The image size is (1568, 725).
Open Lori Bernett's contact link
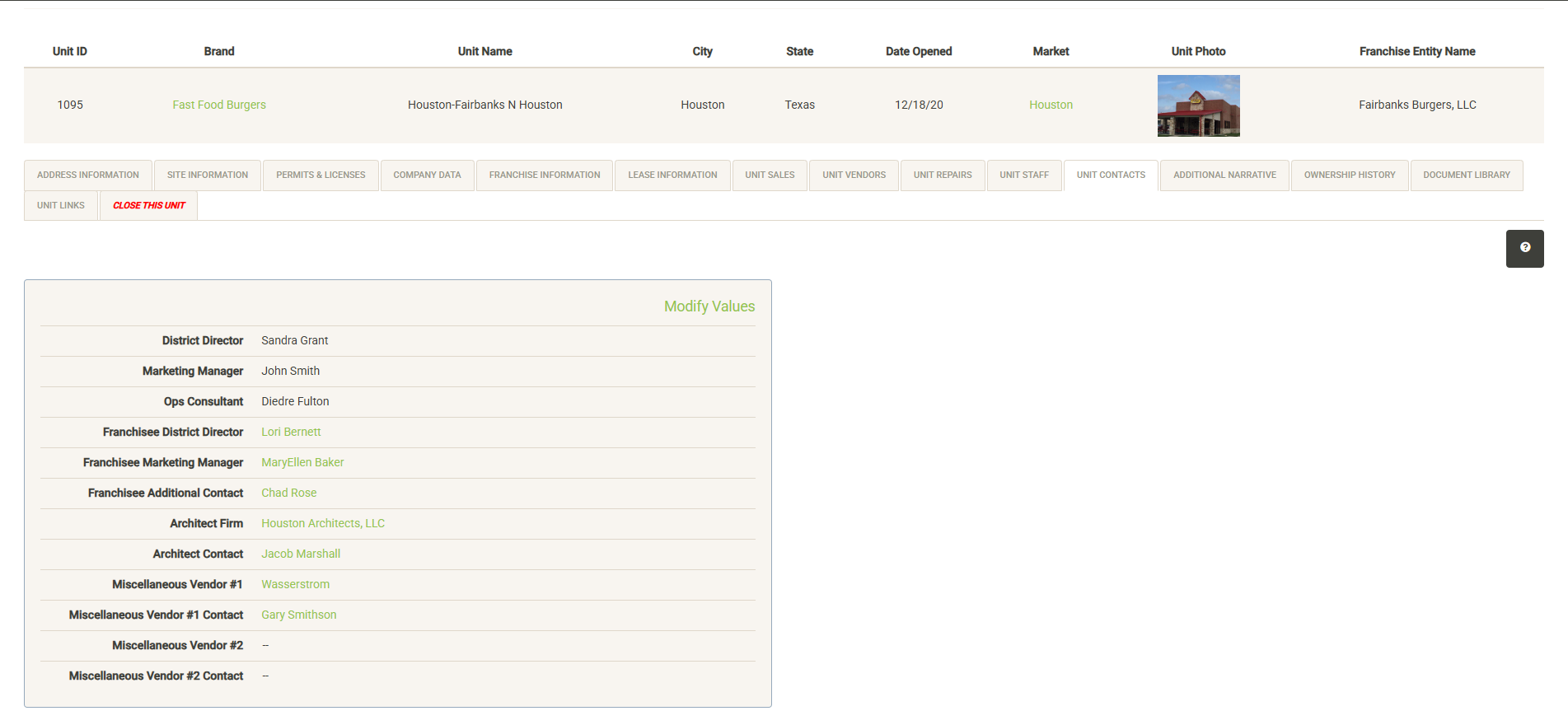tap(291, 432)
